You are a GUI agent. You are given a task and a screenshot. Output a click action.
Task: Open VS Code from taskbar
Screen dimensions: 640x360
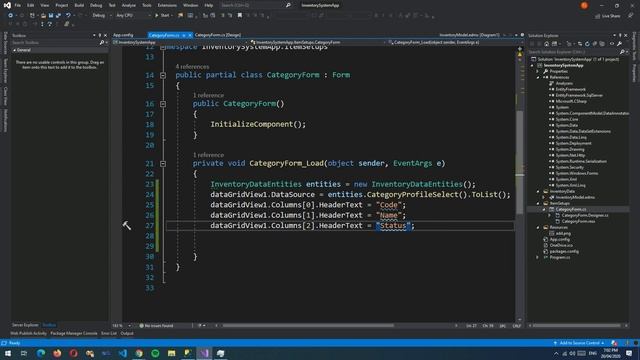click(122, 353)
